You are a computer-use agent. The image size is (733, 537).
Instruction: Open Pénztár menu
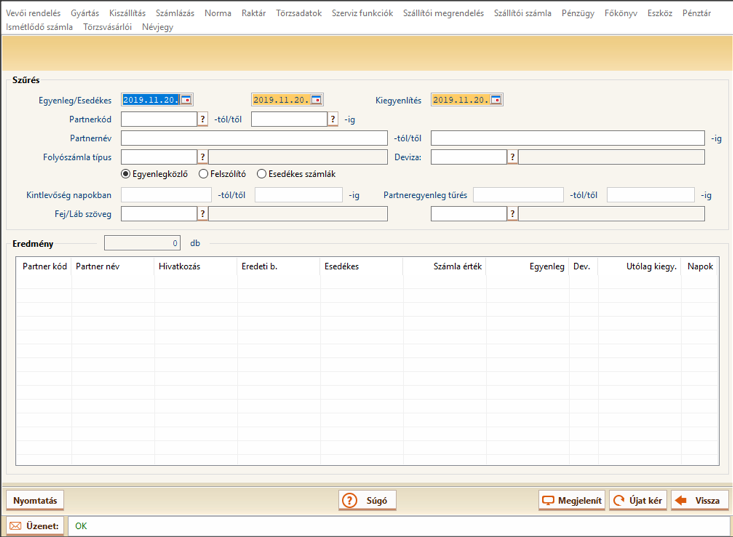(x=696, y=13)
